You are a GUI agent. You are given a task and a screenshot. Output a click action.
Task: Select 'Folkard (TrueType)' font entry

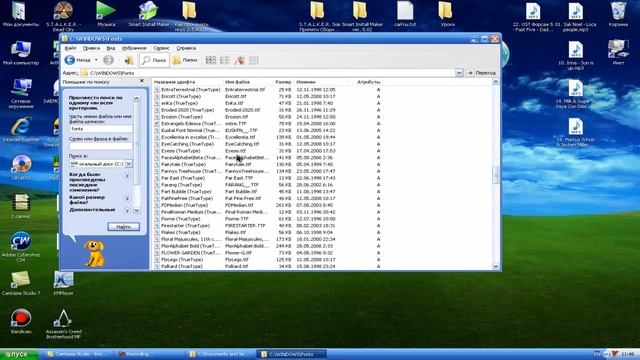click(182, 267)
